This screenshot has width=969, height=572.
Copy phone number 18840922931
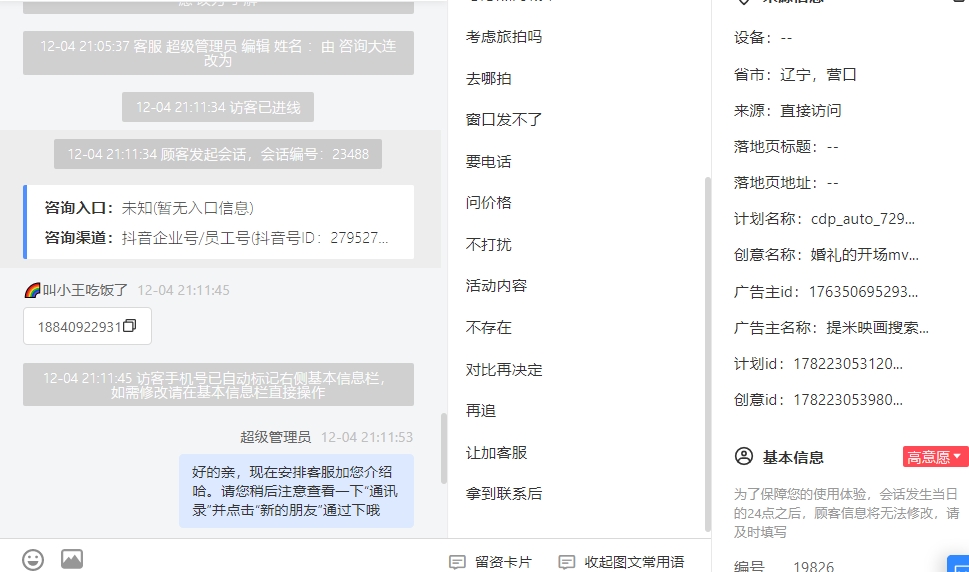[130, 326]
